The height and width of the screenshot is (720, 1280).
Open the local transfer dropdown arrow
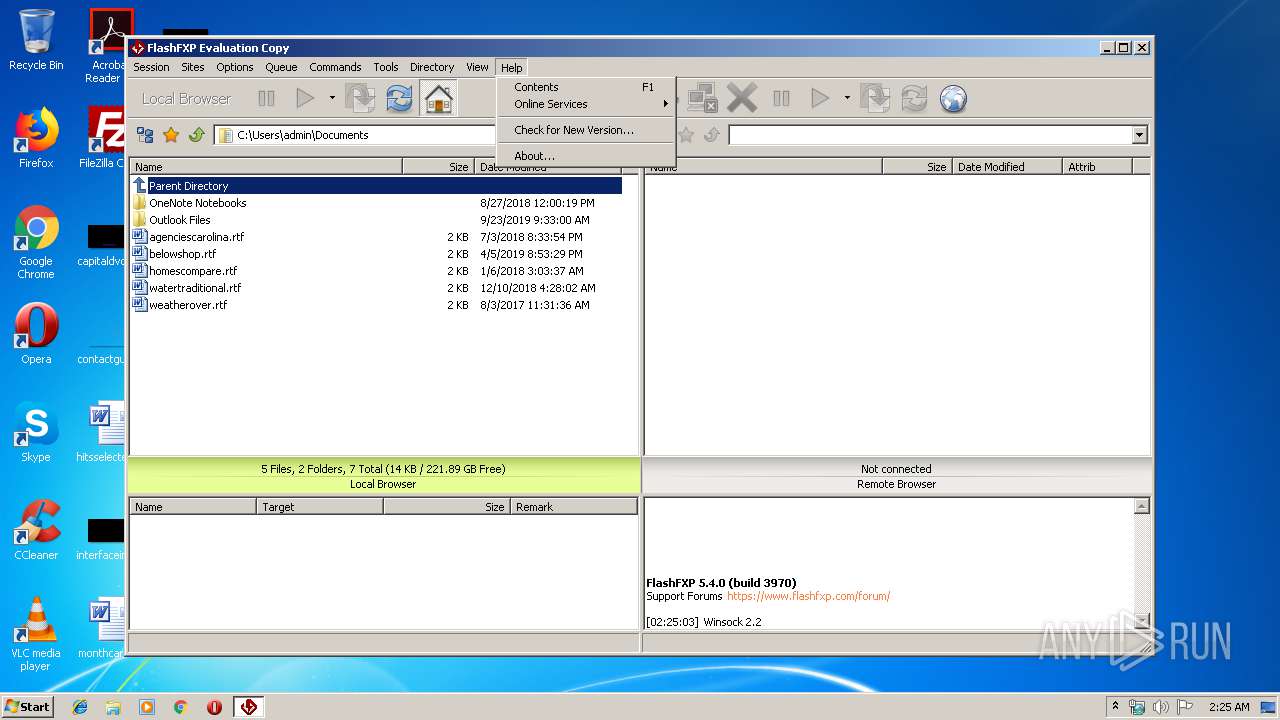point(332,98)
